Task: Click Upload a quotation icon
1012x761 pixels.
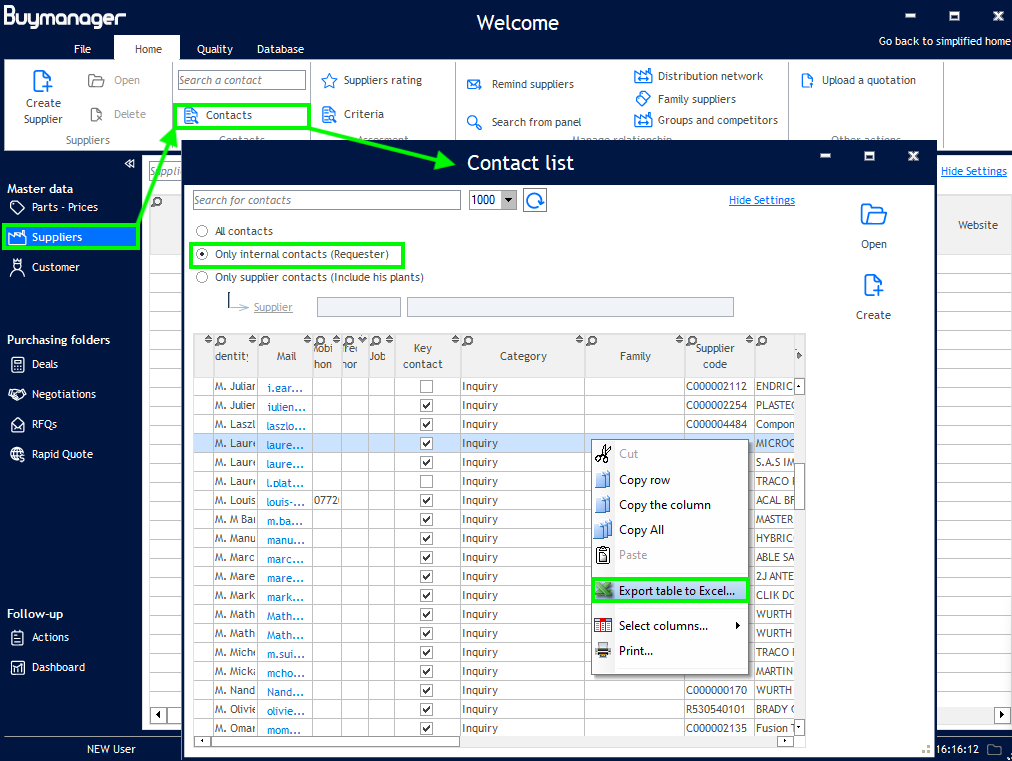Action: point(807,81)
